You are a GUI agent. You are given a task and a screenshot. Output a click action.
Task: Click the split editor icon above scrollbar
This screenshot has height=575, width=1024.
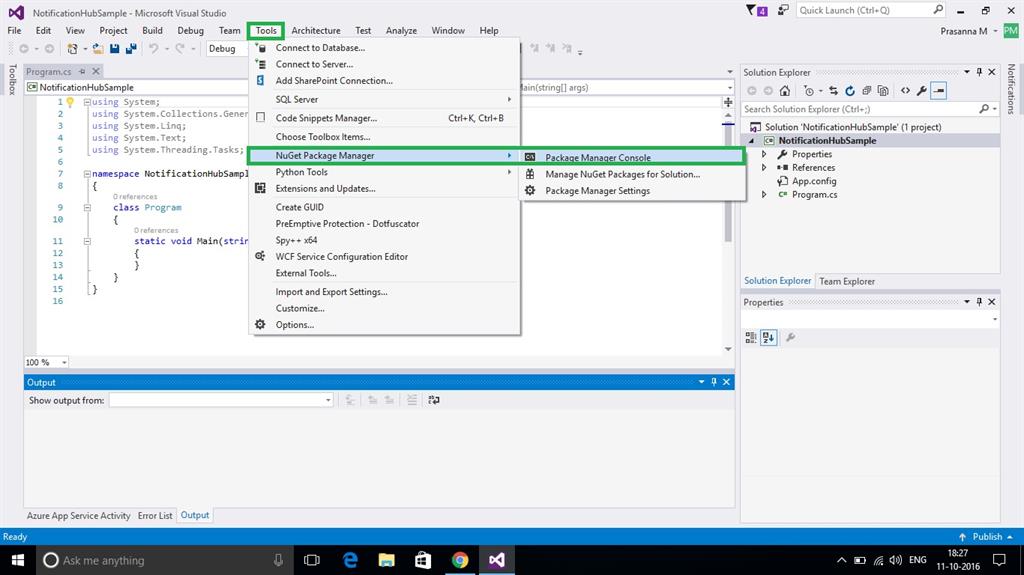coord(728,102)
